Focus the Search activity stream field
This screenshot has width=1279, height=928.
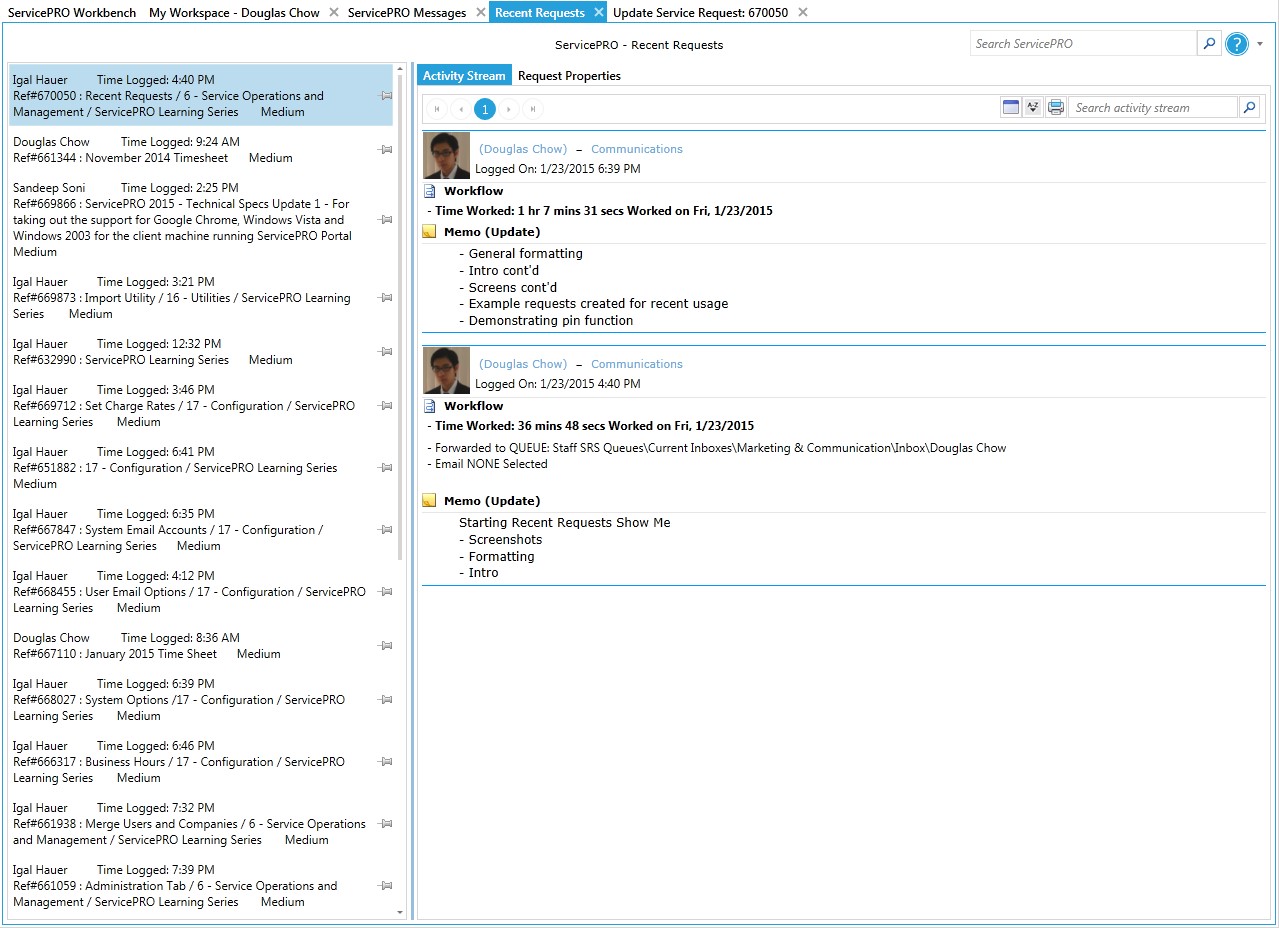pos(1153,108)
